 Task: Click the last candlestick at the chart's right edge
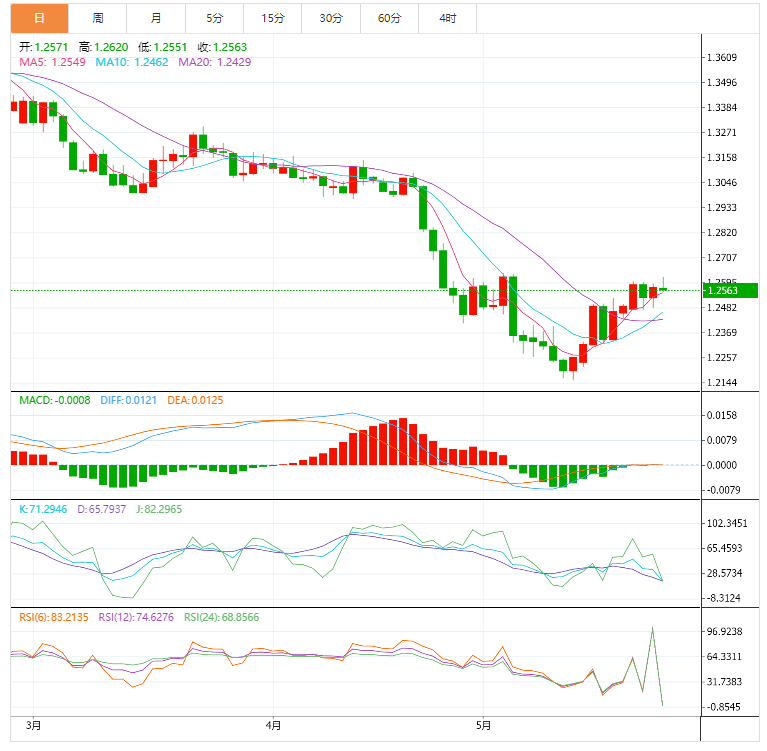point(663,289)
